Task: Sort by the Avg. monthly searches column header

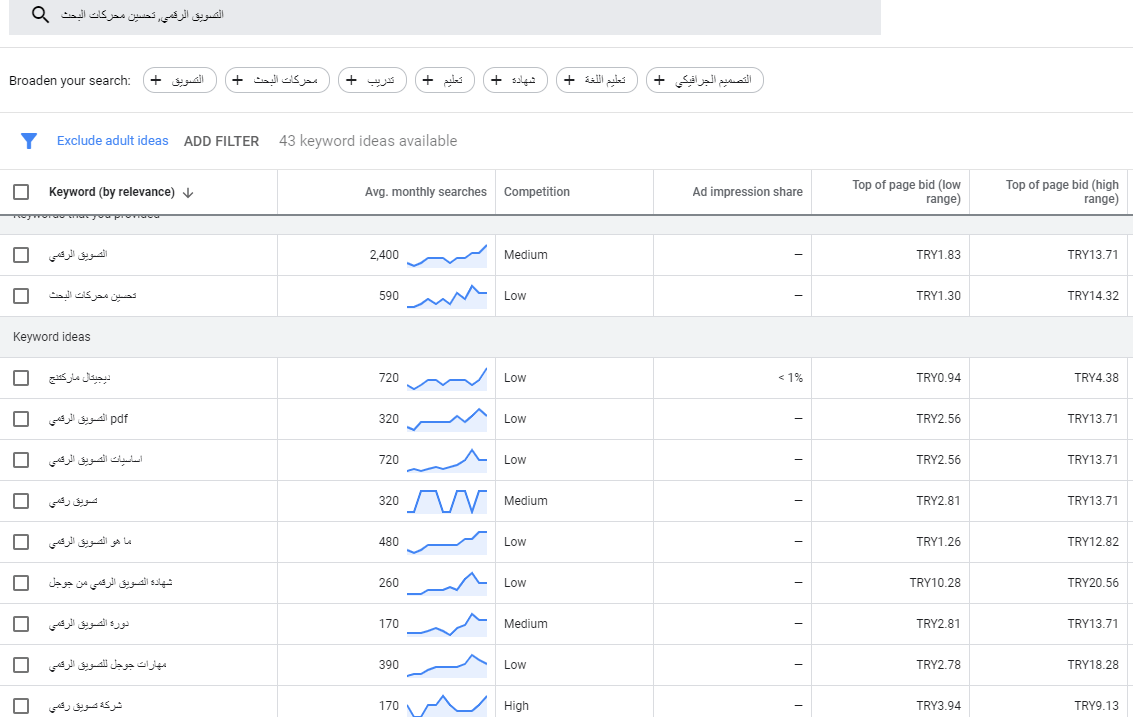Action: pos(426,192)
